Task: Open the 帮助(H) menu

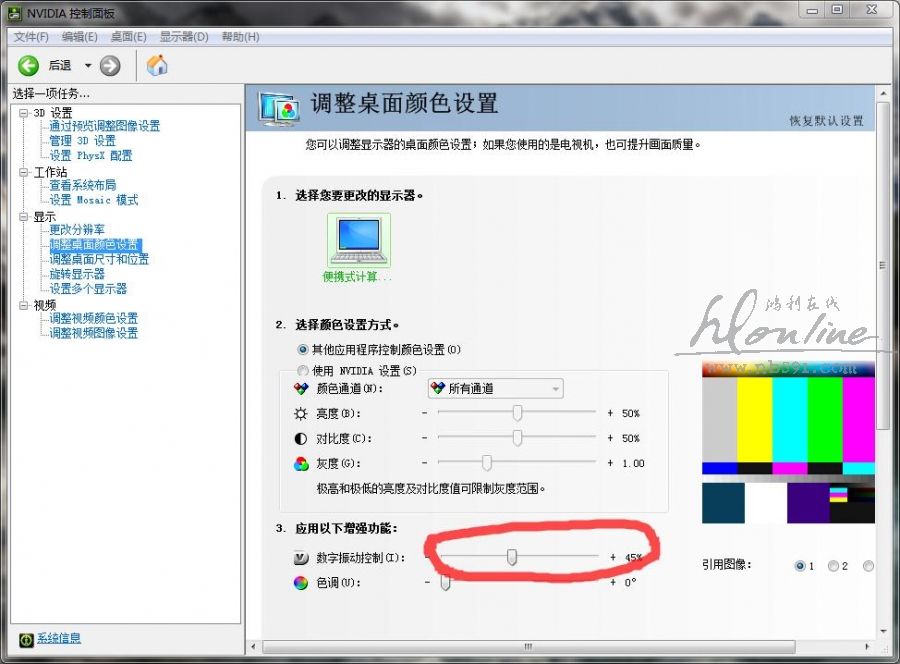Action: [240, 37]
